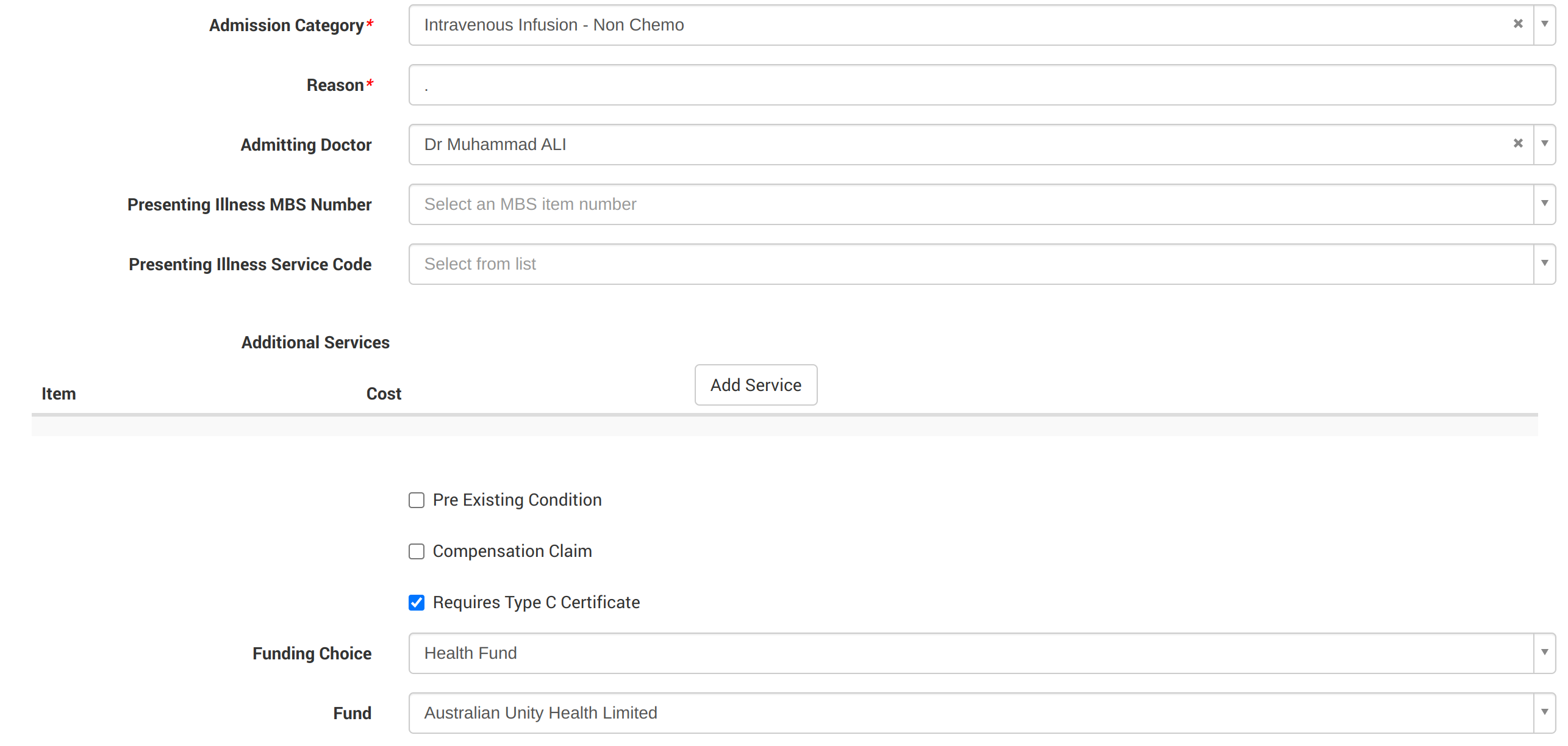The height and width of the screenshot is (746, 1568).
Task: Clear the Admission Category selection
Action: pos(1517,24)
